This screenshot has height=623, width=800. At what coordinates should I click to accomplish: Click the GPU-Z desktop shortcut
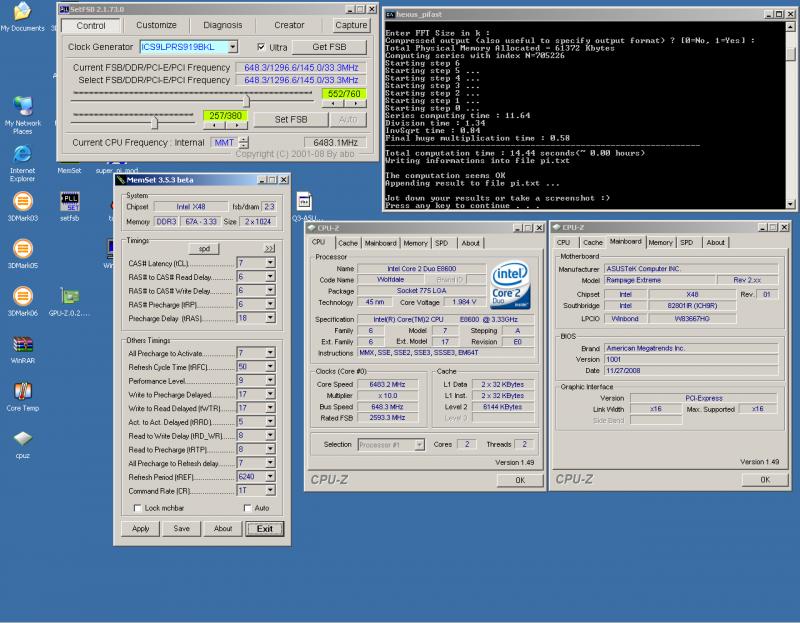click(x=70, y=298)
